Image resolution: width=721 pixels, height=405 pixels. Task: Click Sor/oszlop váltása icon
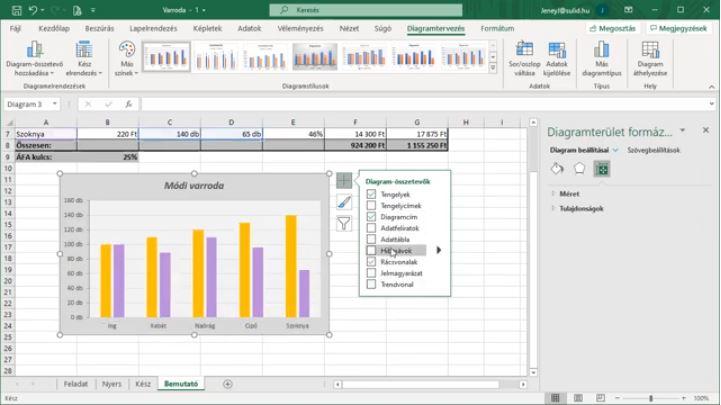point(524,55)
